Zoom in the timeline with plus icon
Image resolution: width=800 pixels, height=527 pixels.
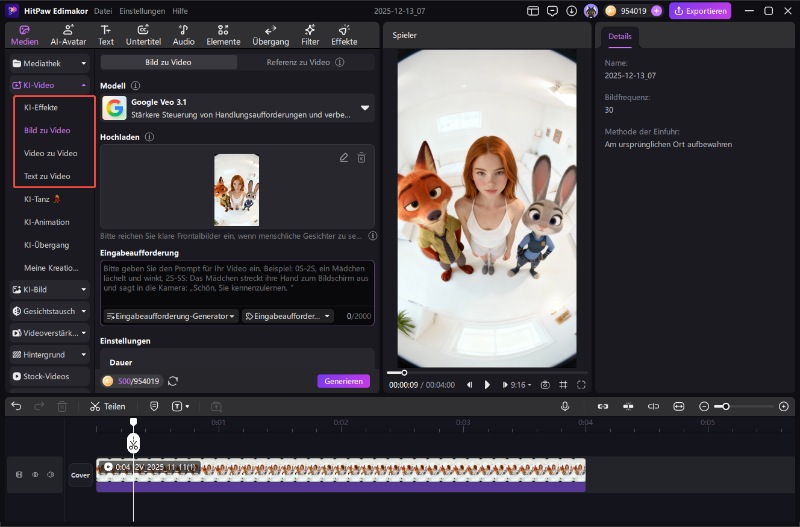784,407
